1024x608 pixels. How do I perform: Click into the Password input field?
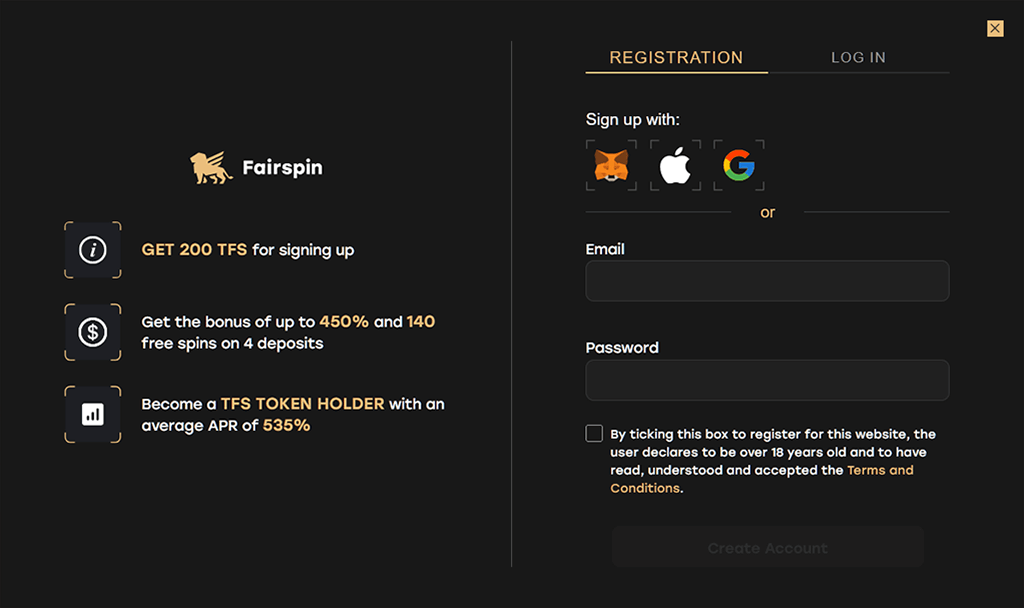click(x=767, y=380)
